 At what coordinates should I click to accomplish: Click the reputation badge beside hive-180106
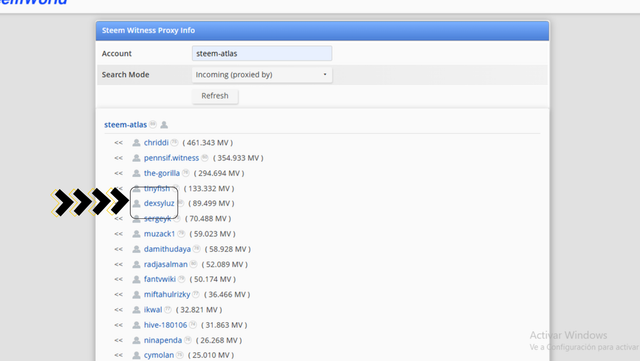(x=193, y=324)
